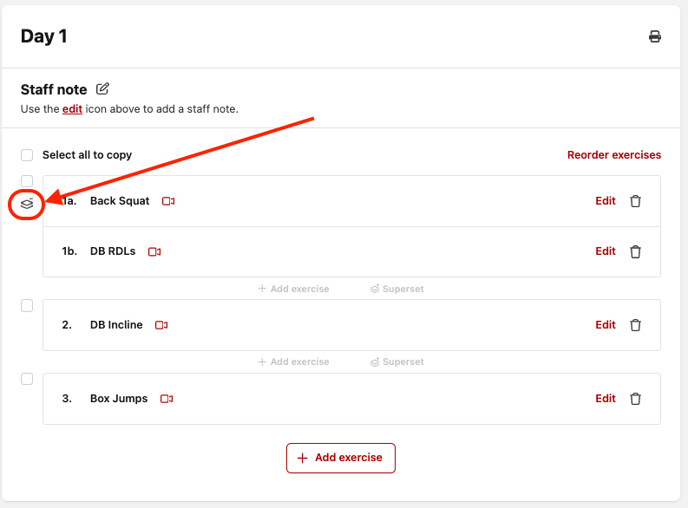This screenshot has height=508, width=688.
Task: Click Superset below DB Incline
Action: coord(397,362)
